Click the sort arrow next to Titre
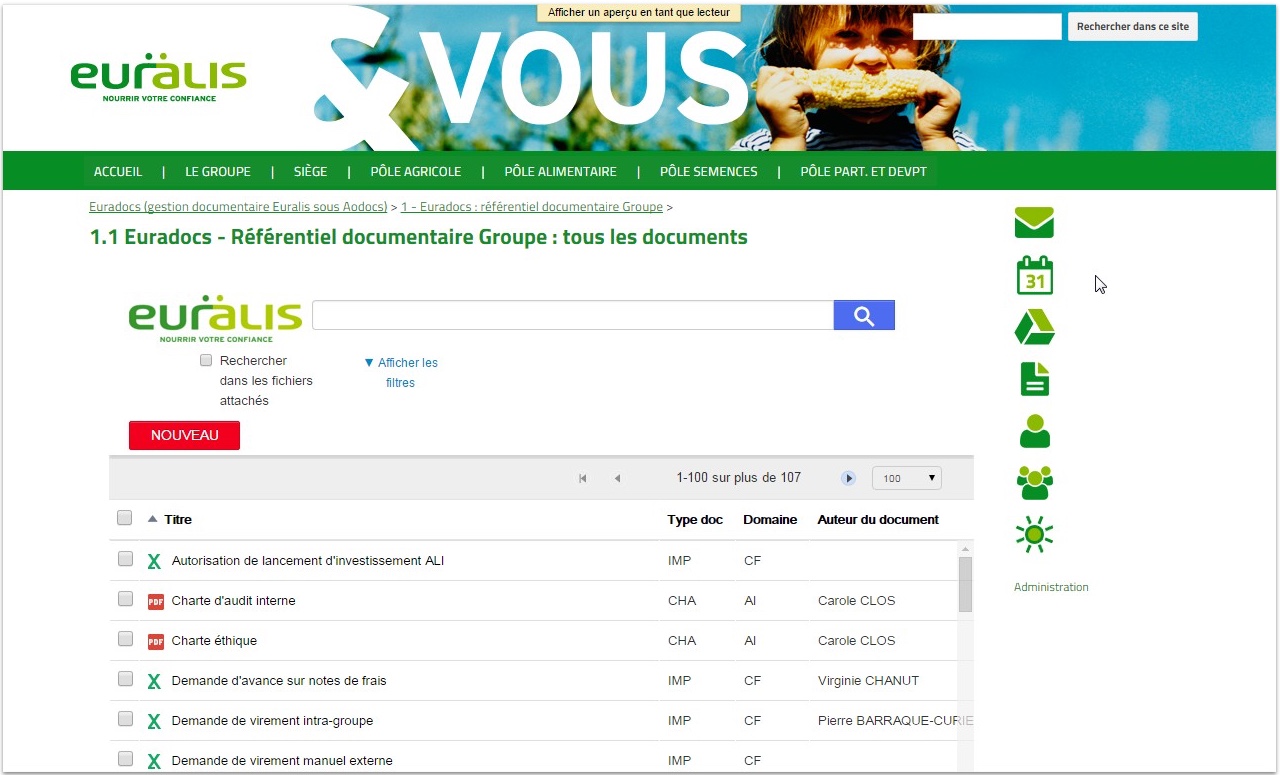This screenshot has width=1280, height=775. click(x=153, y=519)
